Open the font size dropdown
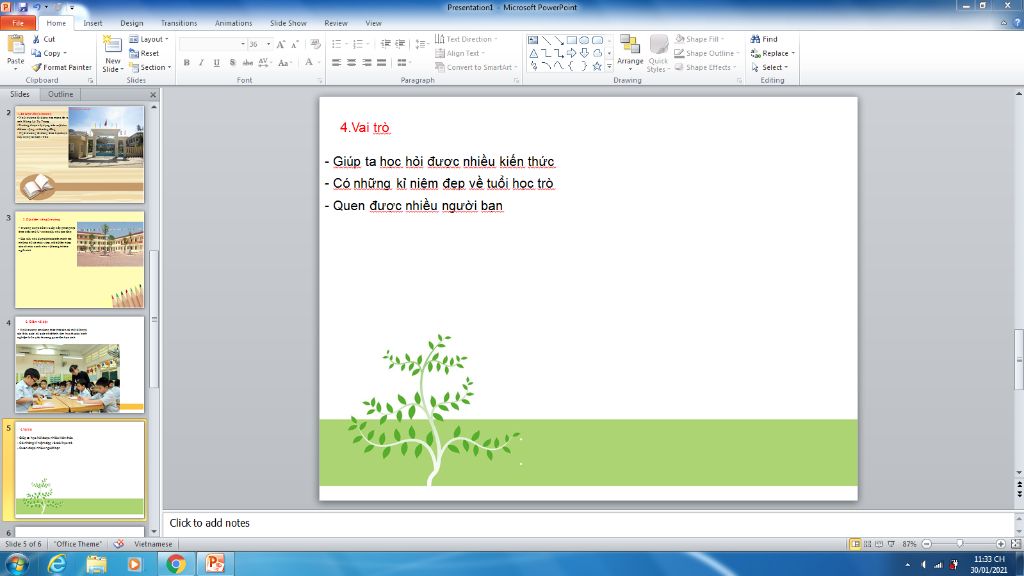The height and width of the screenshot is (576, 1024). pos(268,44)
